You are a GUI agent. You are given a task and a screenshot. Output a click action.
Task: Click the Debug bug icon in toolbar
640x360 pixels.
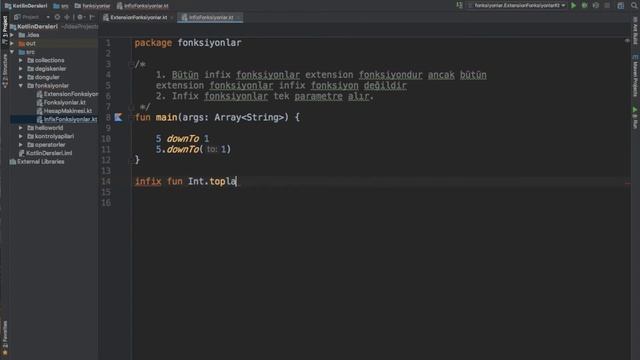tap(584, 6)
